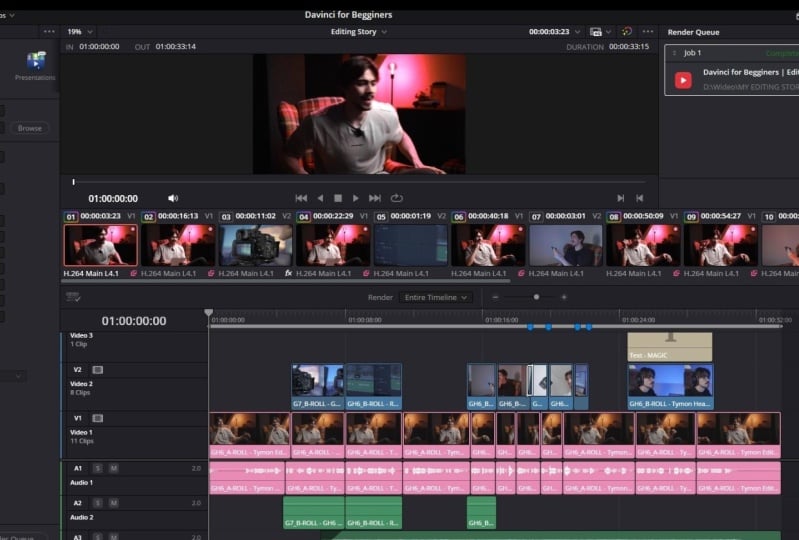
Task: Select clip thumbnail 05 in the clip strip
Action: (411, 245)
